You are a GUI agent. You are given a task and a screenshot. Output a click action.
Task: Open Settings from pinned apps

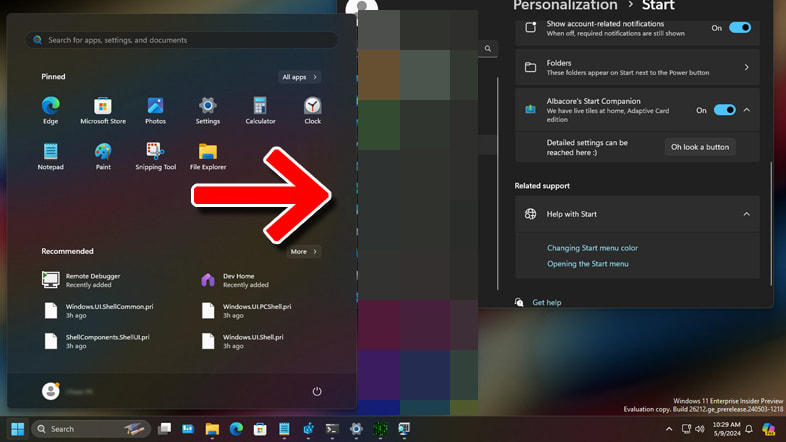coord(208,108)
